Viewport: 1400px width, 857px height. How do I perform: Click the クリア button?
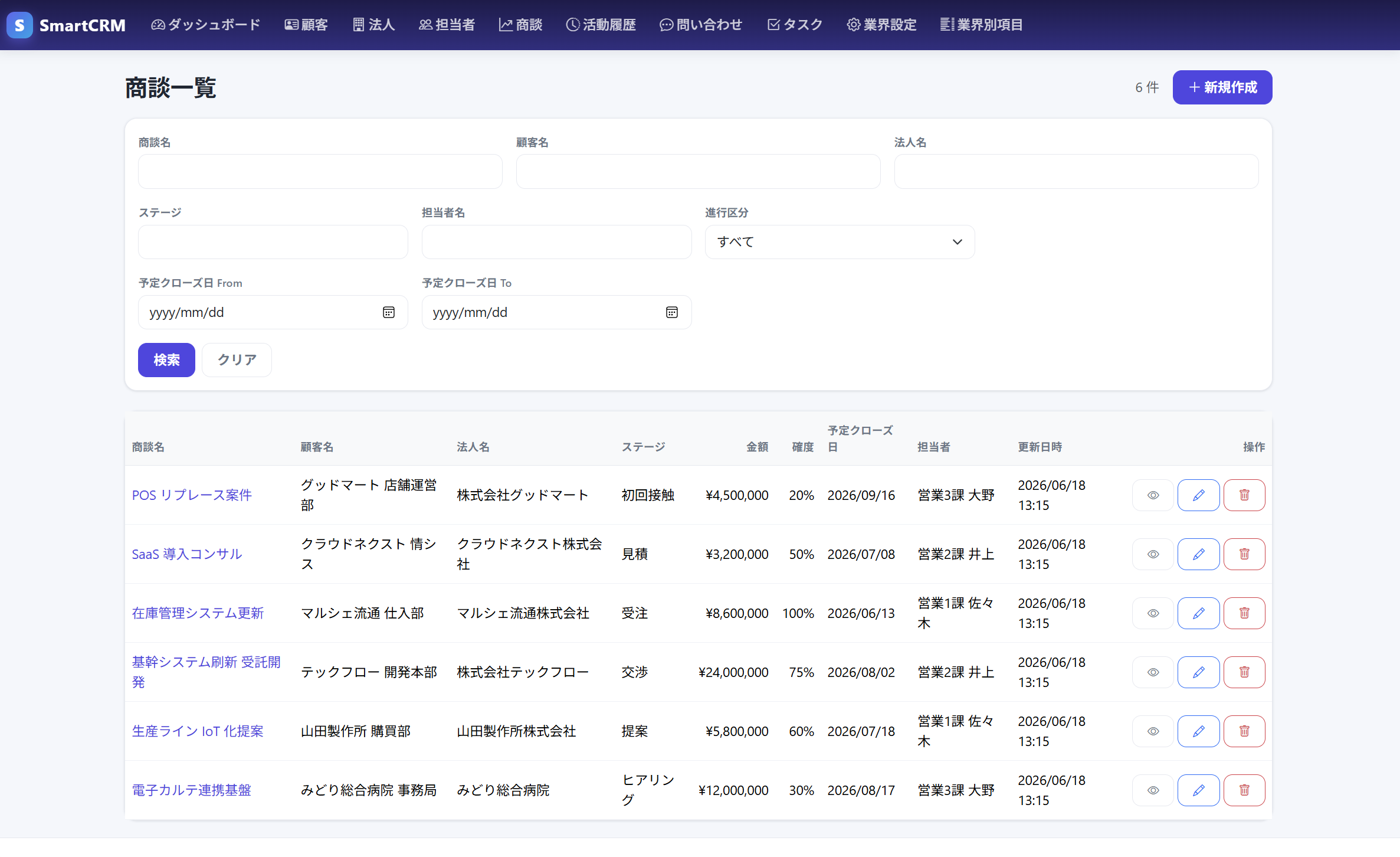[237, 360]
